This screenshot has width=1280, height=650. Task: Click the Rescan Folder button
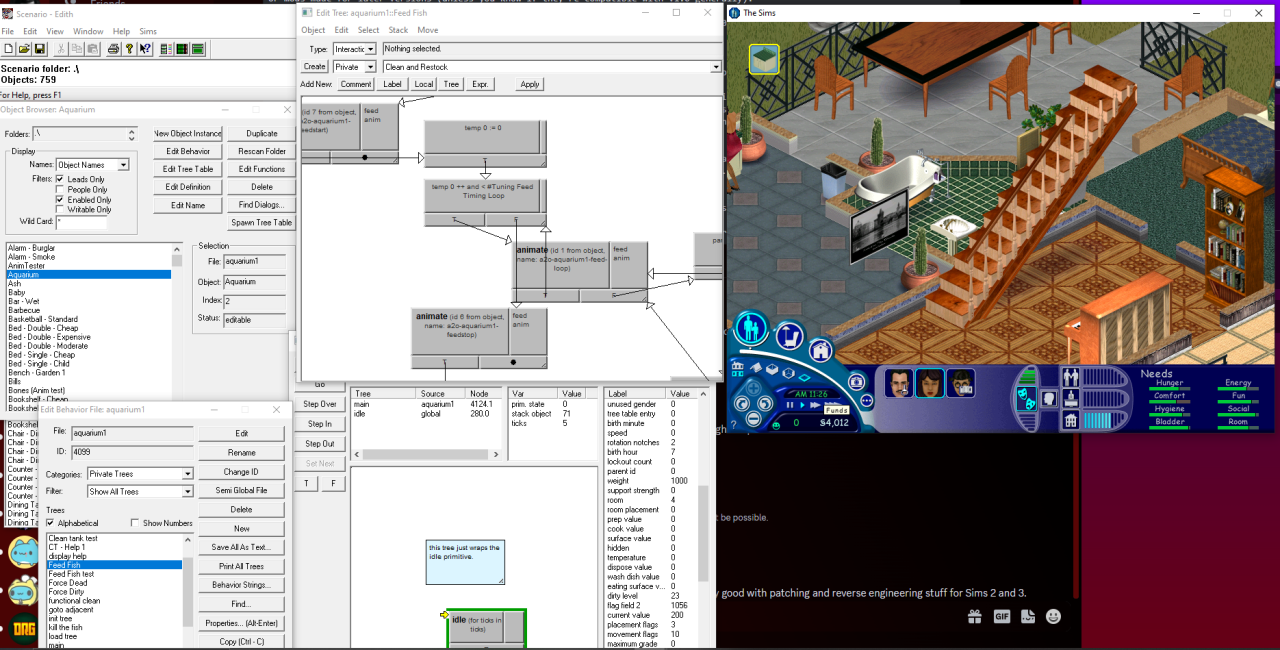(x=262, y=151)
